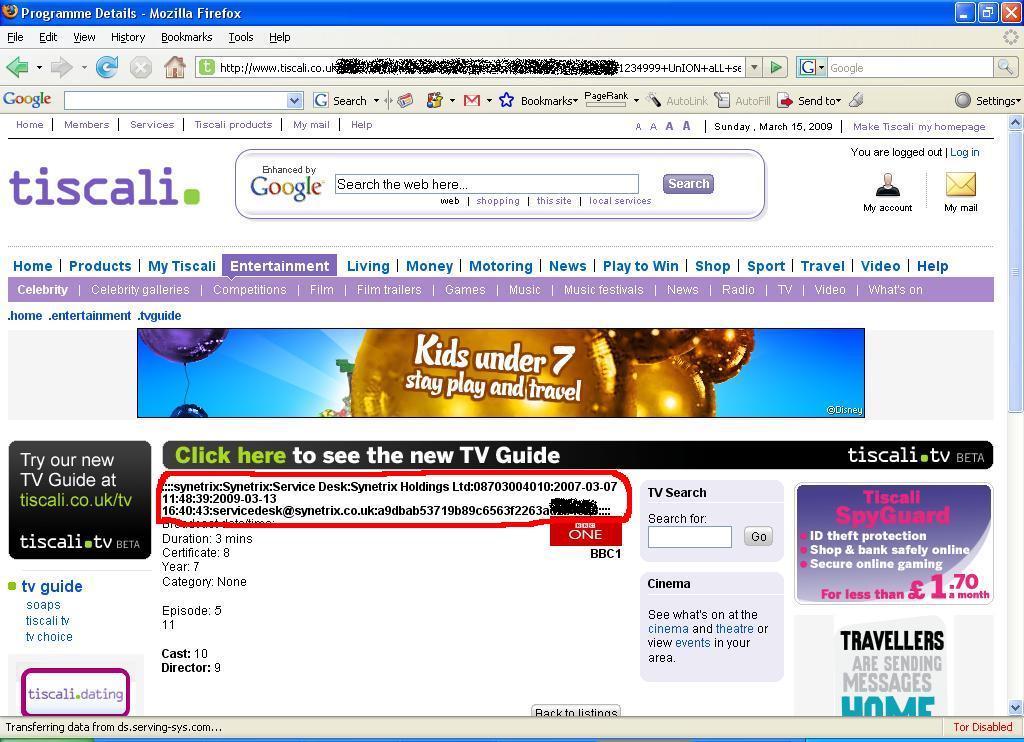Click the Google toolbar Search button
This screenshot has width=1024, height=742.
[x=341, y=101]
